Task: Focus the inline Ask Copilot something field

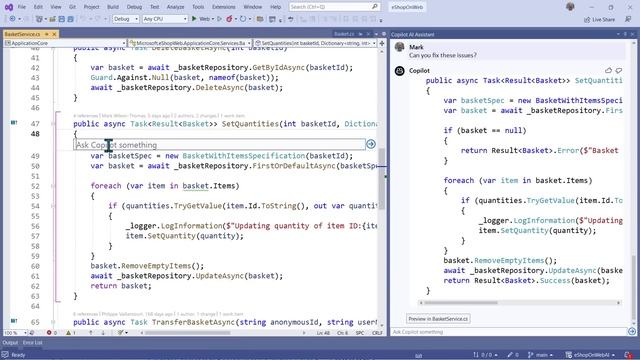Action: [x=220, y=144]
